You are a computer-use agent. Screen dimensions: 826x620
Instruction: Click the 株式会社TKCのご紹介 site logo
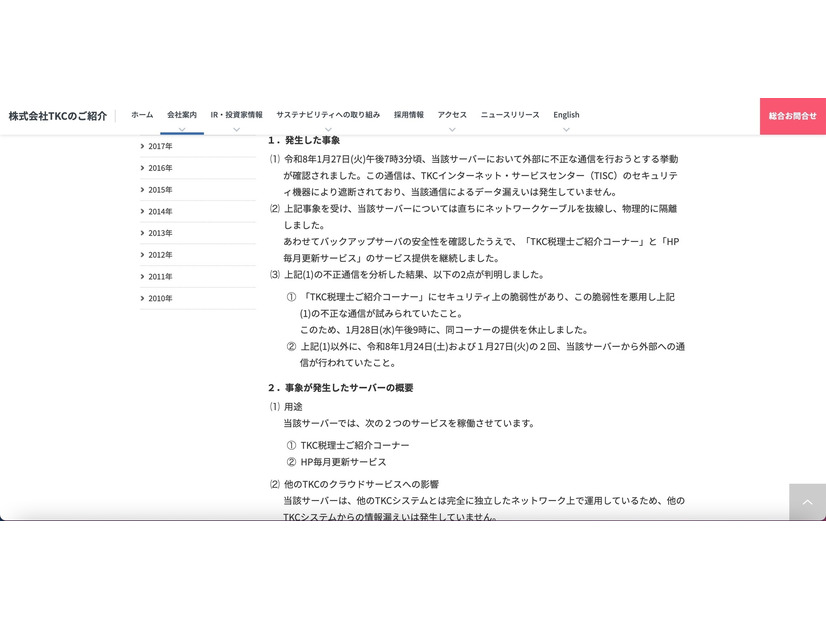coord(57,116)
